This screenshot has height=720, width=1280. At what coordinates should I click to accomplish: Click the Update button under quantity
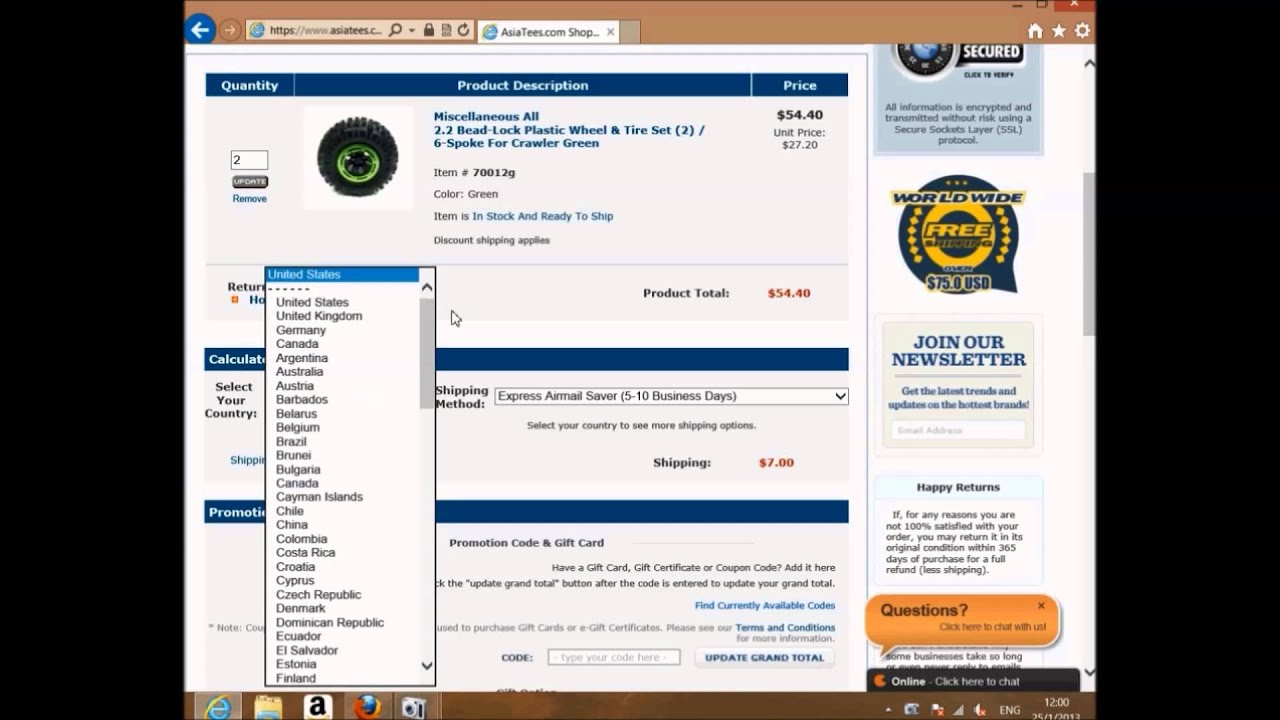tap(250, 181)
